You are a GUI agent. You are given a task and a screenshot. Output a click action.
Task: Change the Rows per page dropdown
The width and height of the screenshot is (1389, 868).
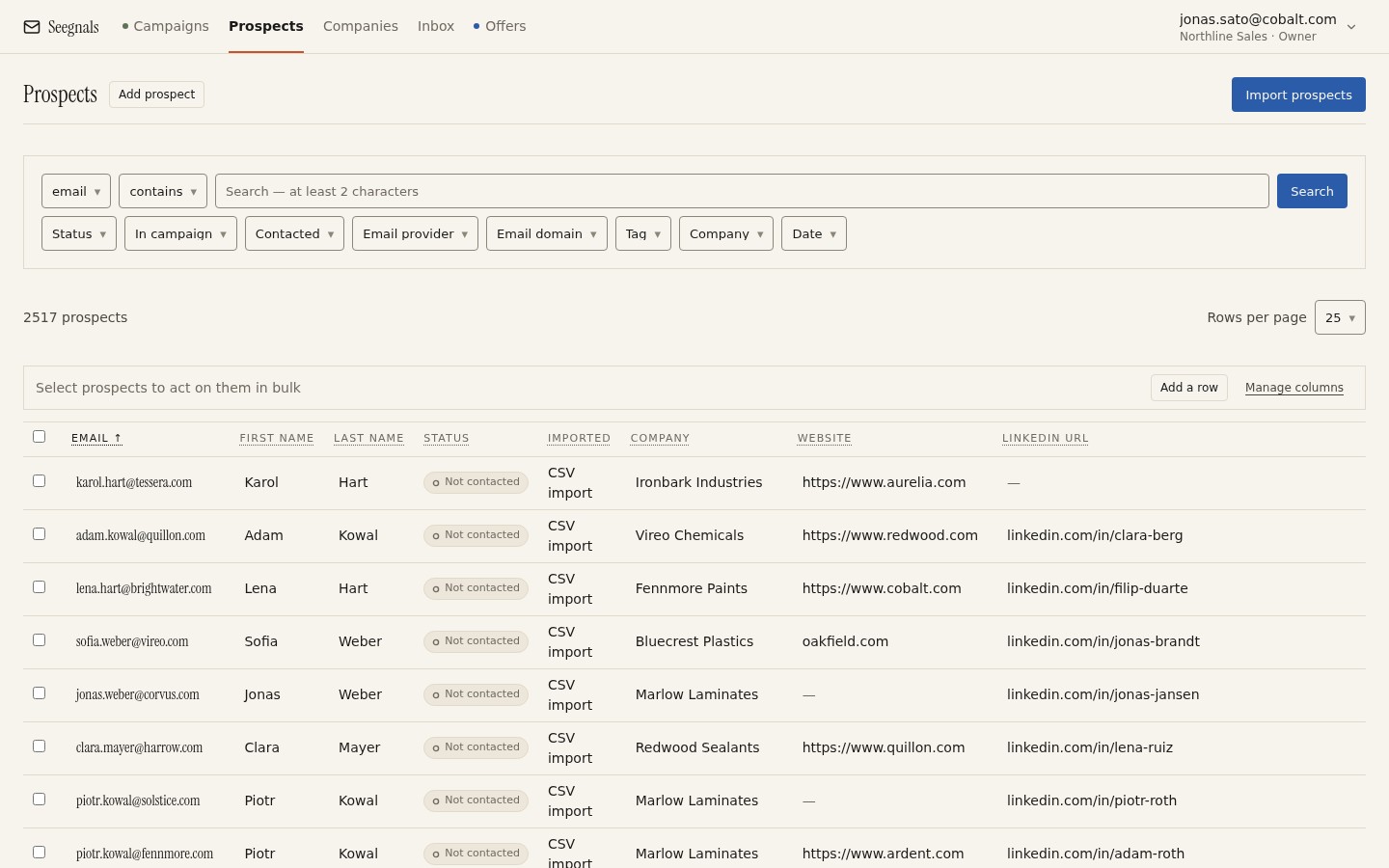(x=1340, y=317)
